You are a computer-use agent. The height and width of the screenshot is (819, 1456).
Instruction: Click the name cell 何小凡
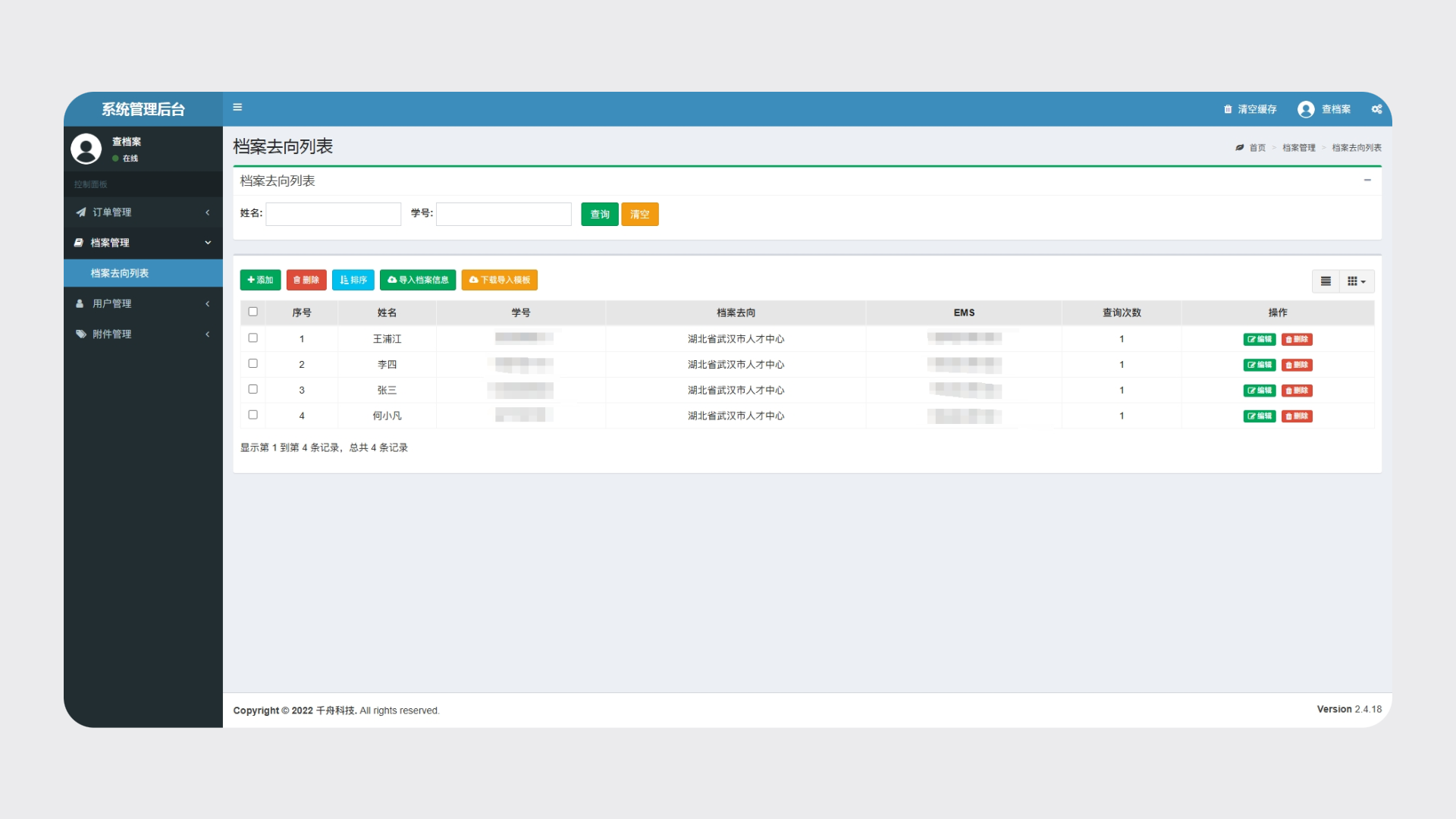click(387, 416)
